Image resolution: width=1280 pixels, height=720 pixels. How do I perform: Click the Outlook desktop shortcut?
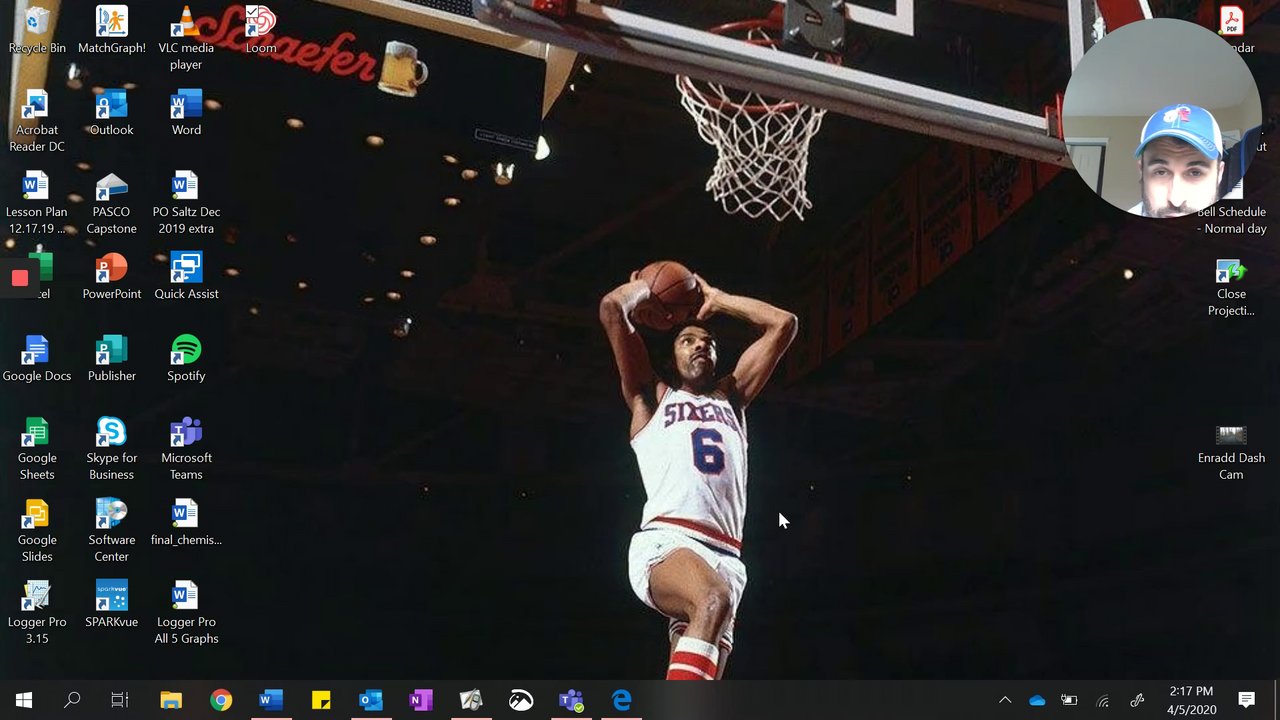point(111,112)
